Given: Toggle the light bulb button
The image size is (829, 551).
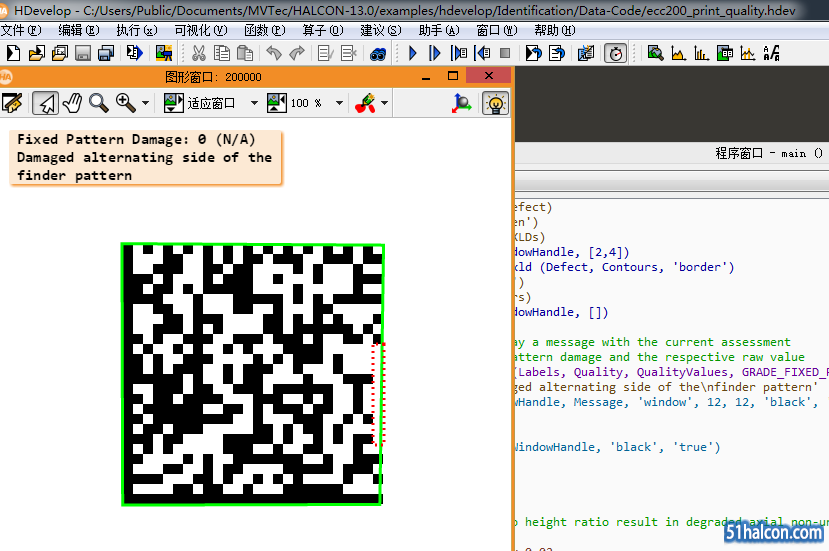Looking at the screenshot, I should pyautogui.click(x=495, y=103).
